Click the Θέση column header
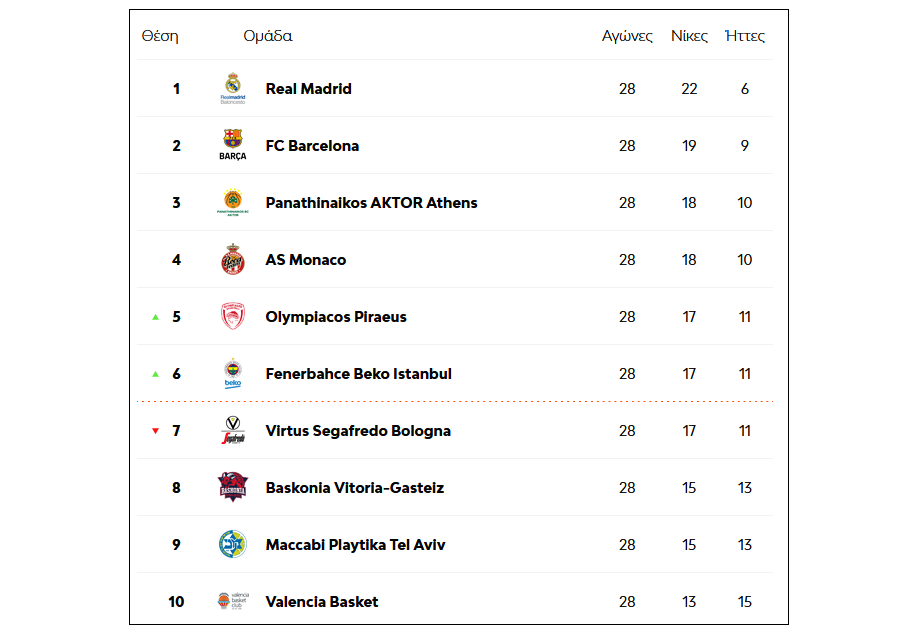The image size is (900, 634). 160,36
